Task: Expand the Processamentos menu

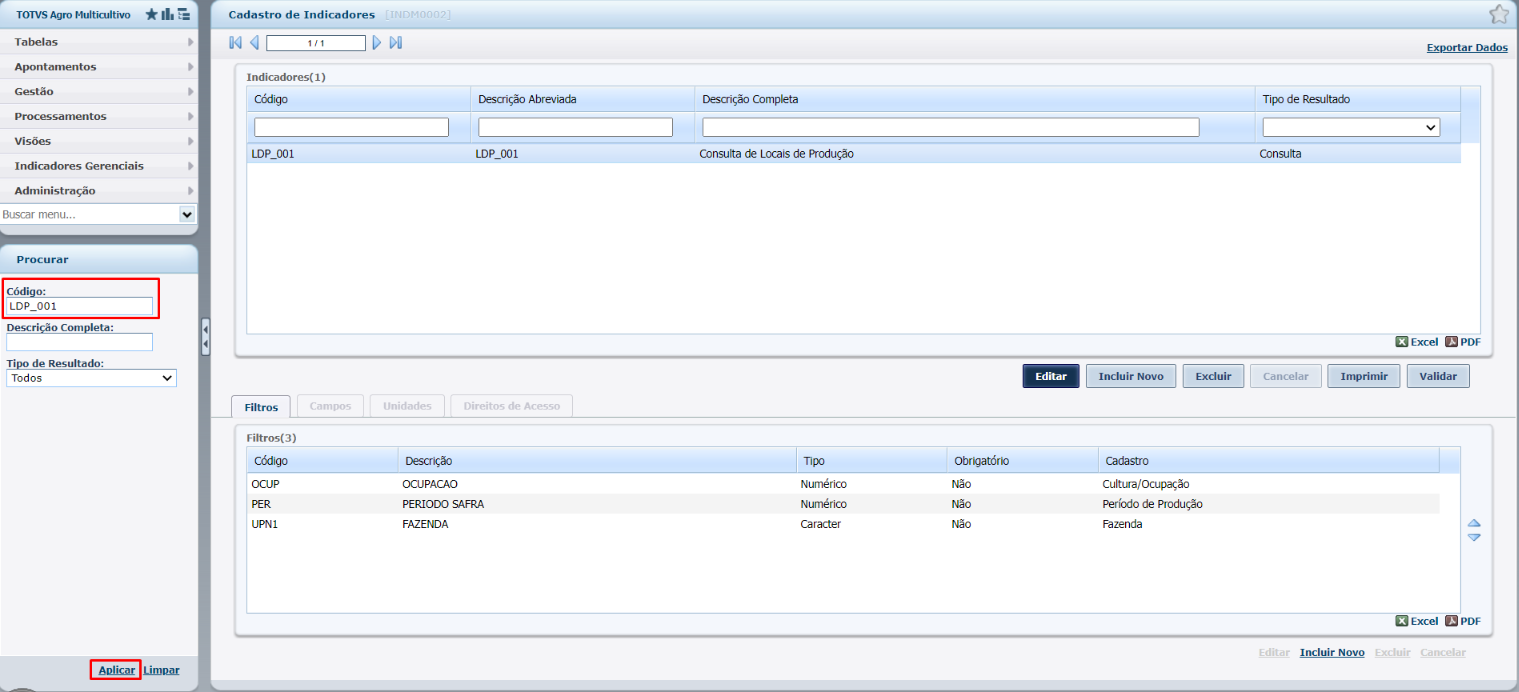Action: (99, 116)
